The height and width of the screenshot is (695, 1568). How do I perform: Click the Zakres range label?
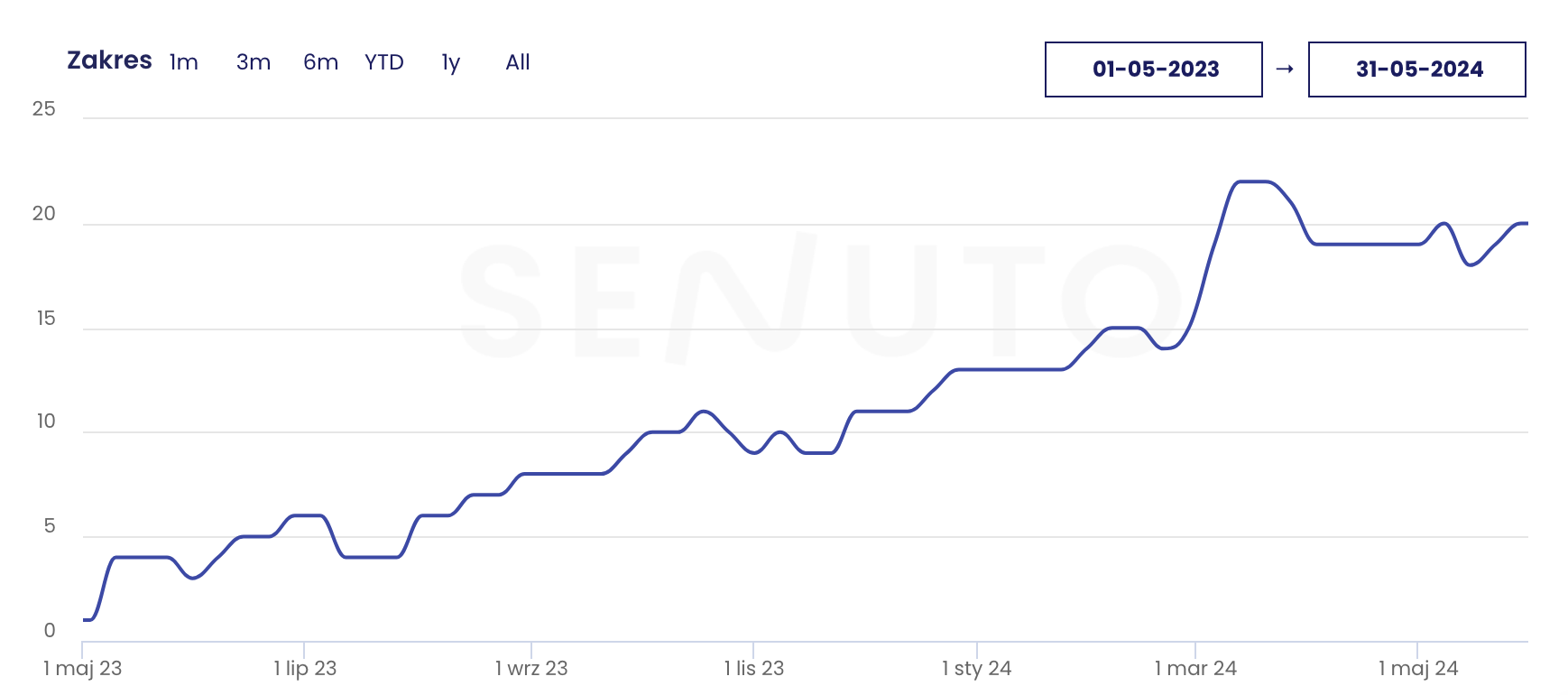click(109, 60)
